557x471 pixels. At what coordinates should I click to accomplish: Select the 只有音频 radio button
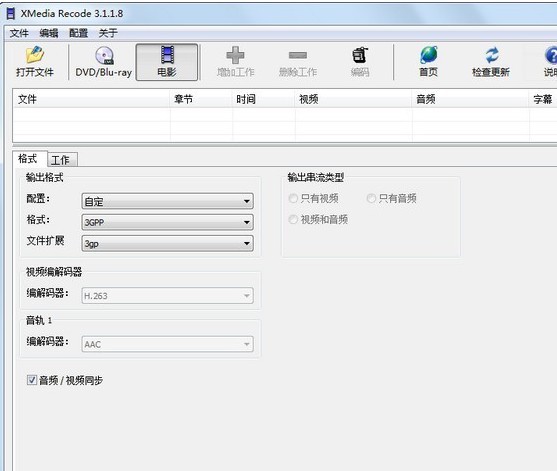tap(371, 198)
